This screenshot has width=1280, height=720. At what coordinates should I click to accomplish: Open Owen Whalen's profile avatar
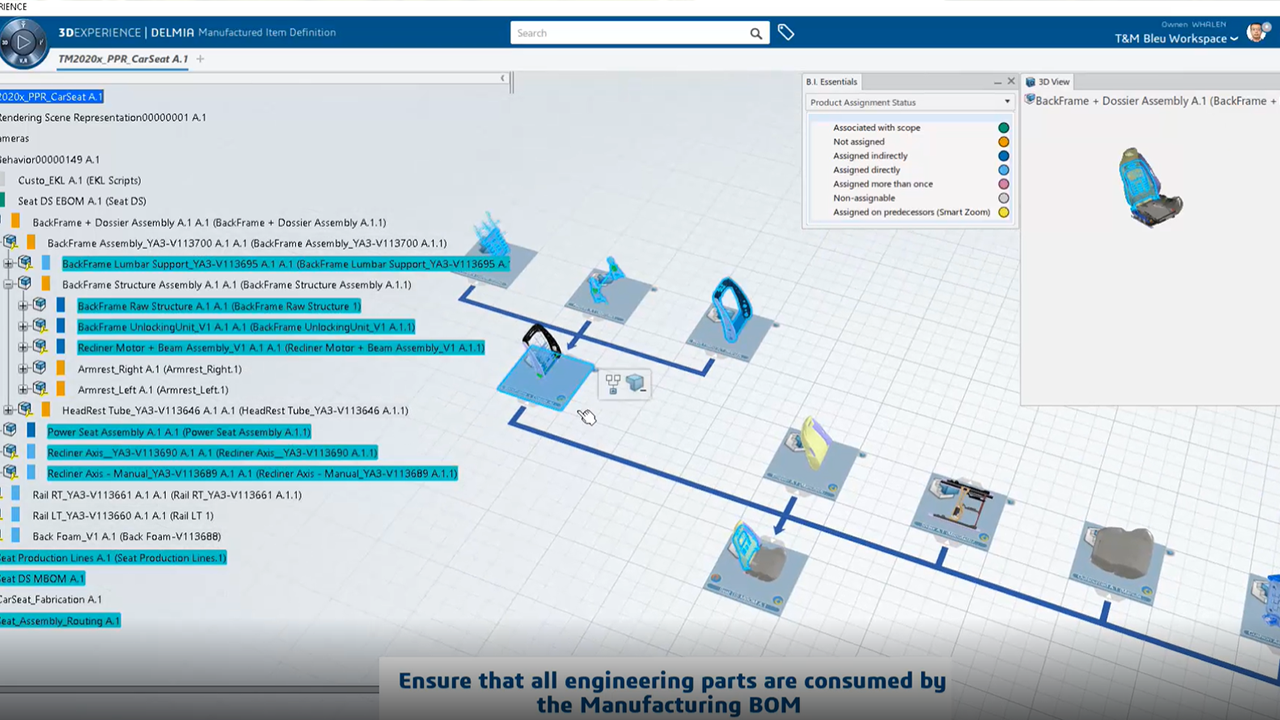[x=1257, y=32]
